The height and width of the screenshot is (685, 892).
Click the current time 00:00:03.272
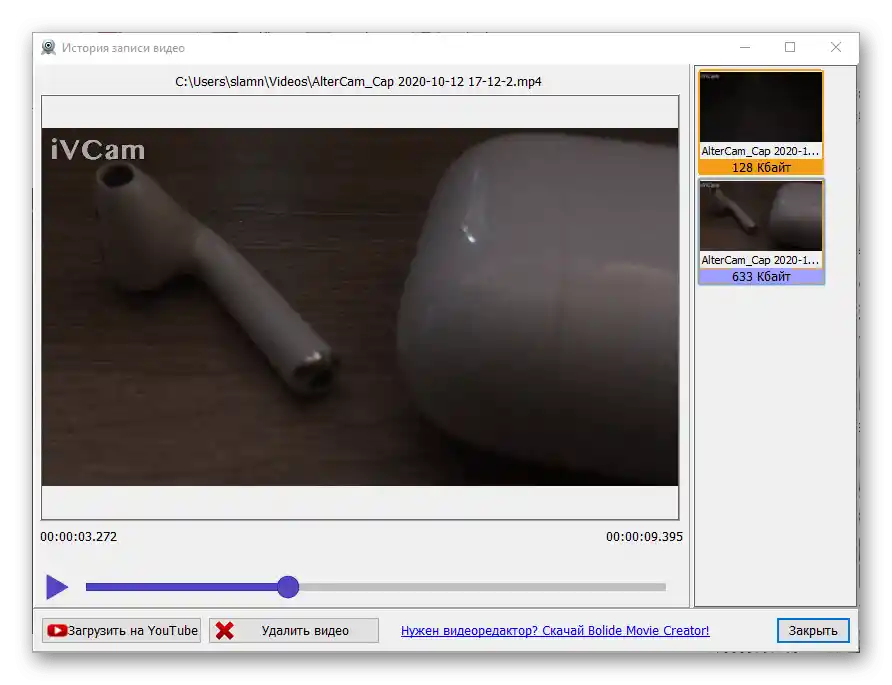(79, 537)
